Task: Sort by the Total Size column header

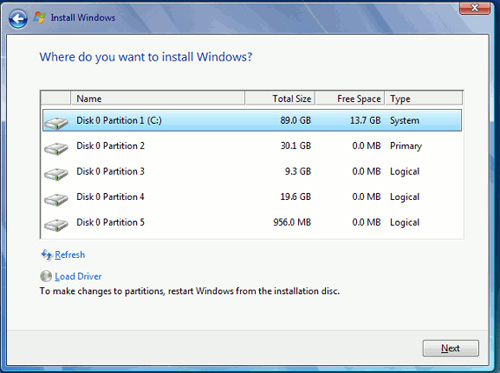Action: coord(280,98)
